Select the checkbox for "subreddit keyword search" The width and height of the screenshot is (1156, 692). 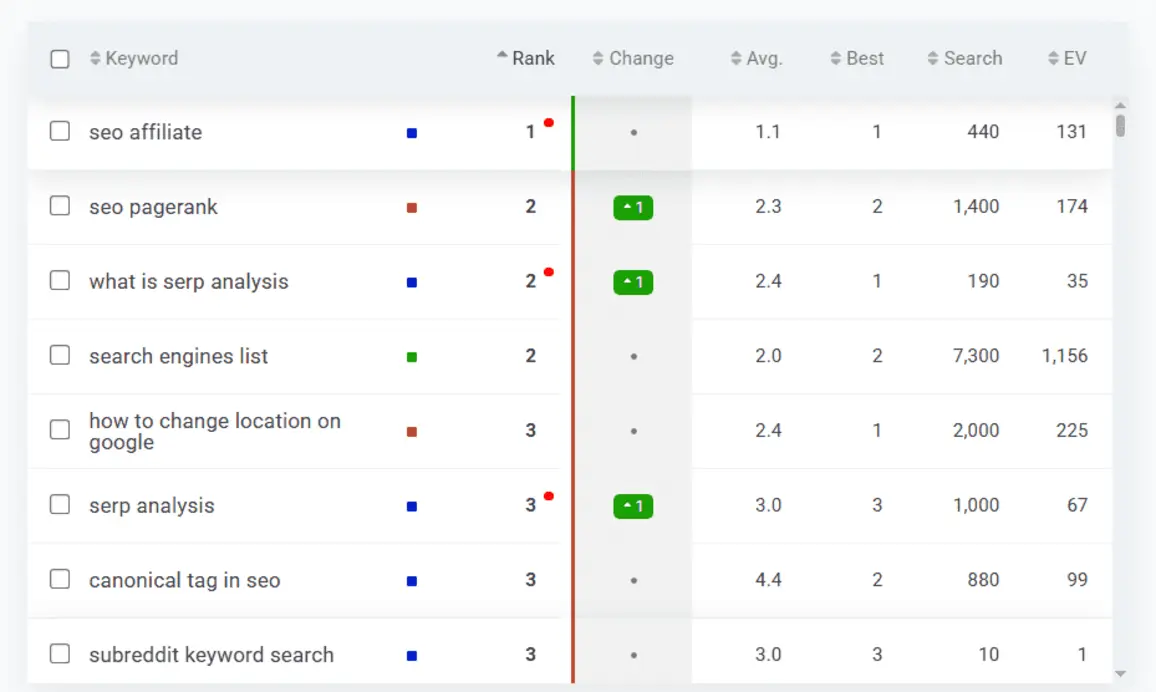[x=59, y=654]
